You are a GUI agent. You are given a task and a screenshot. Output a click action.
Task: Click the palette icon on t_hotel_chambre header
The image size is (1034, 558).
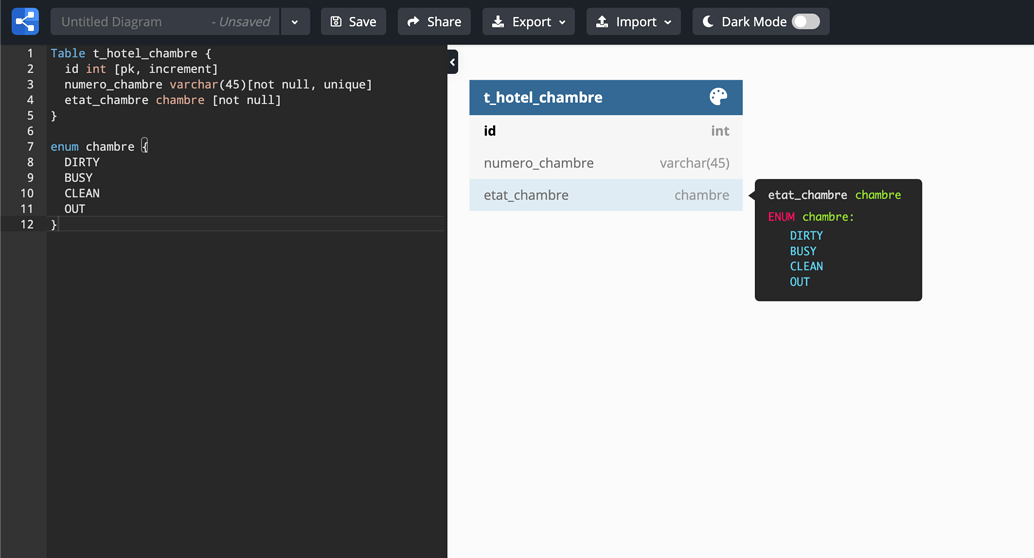click(x=718, y=97)
